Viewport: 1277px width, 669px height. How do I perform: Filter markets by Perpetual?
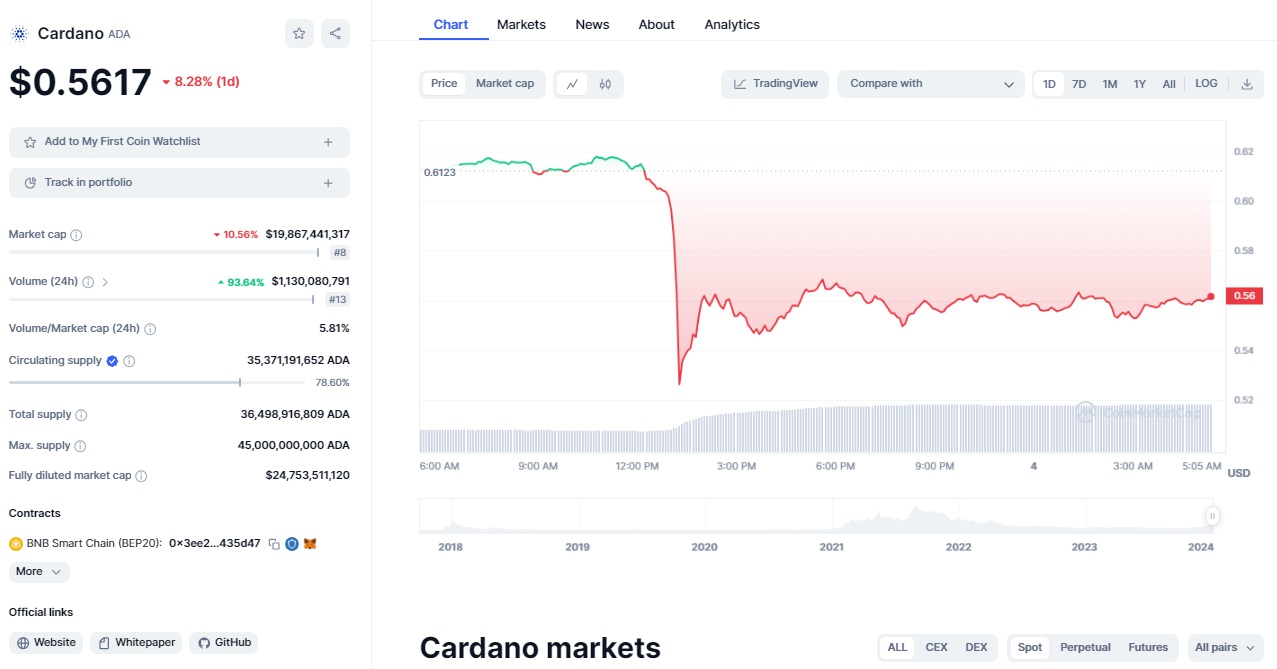[x=1085, y=648]
